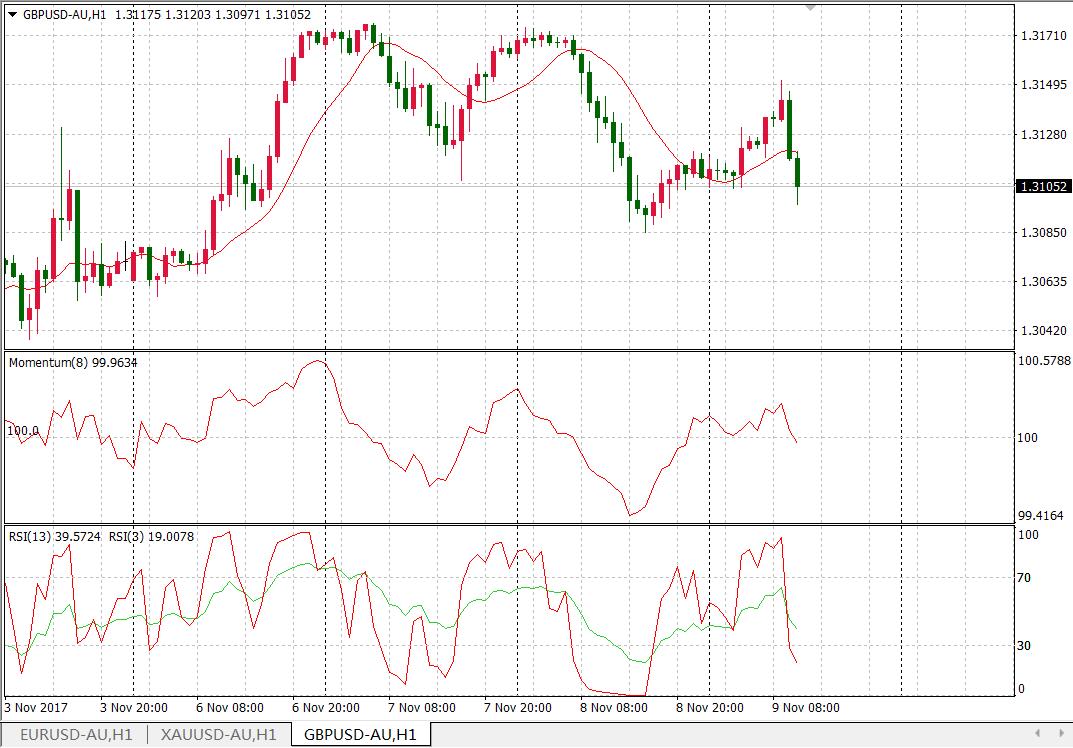The height and width of the screenshot is (748, 1073).
Task: Click the '7 Nov 08:00' time axis label
Action: pos(422,708)
